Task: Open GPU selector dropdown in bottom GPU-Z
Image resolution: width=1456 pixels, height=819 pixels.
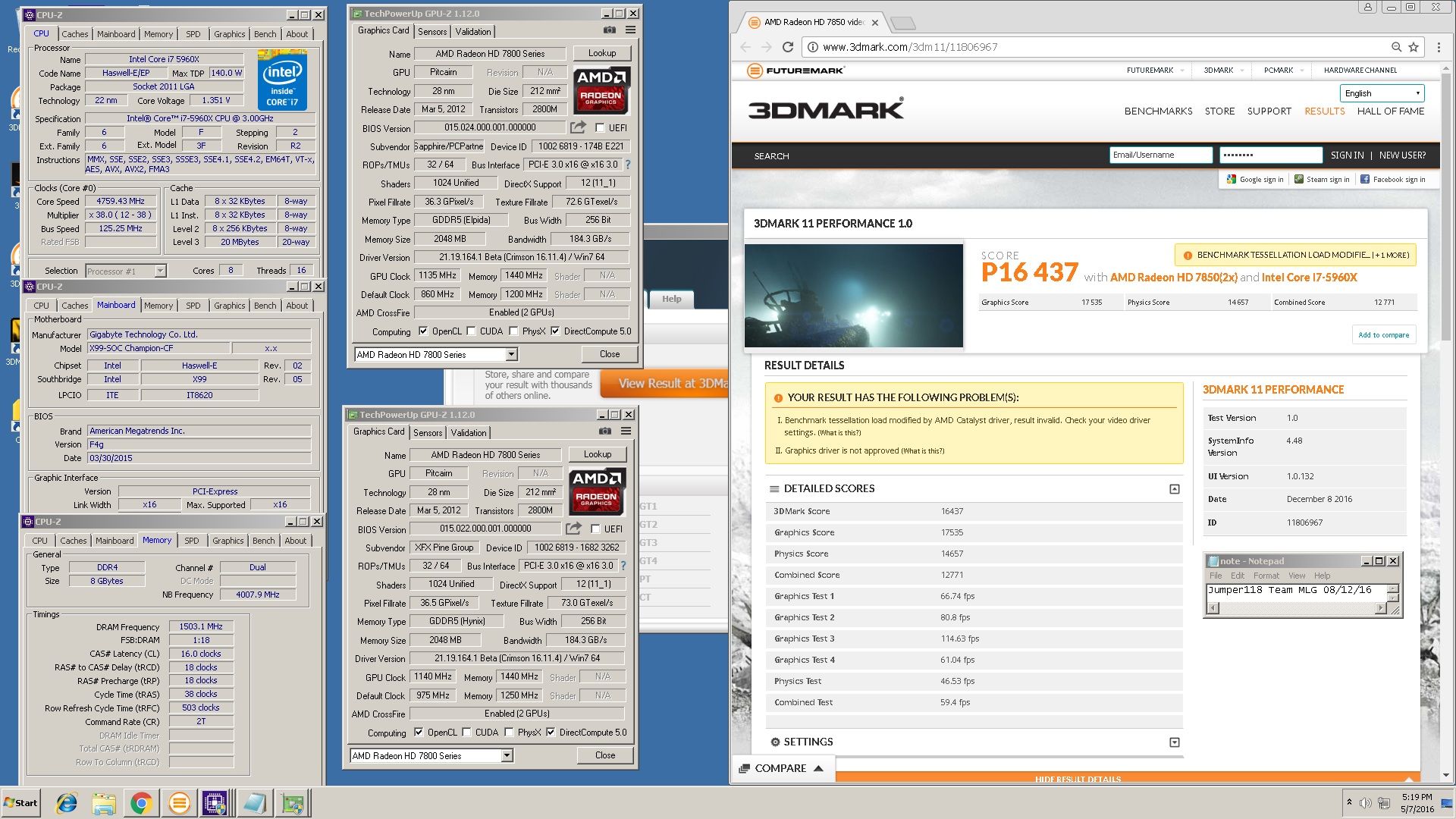Action: 507,756
